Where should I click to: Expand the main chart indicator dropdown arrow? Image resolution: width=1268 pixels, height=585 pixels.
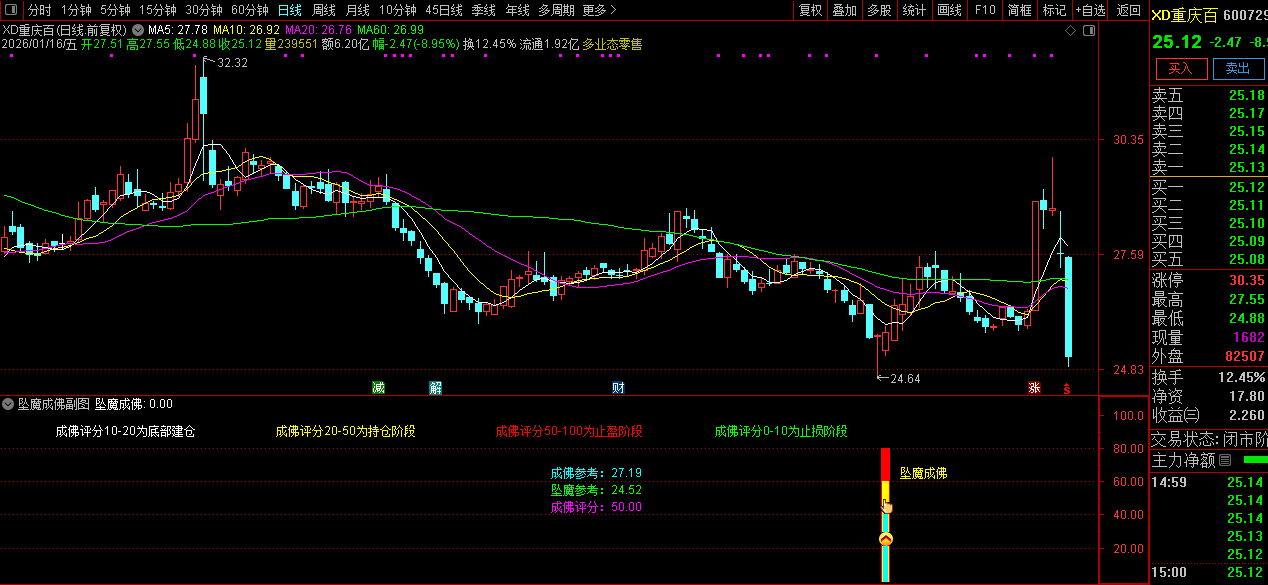(x=137, y=31)
